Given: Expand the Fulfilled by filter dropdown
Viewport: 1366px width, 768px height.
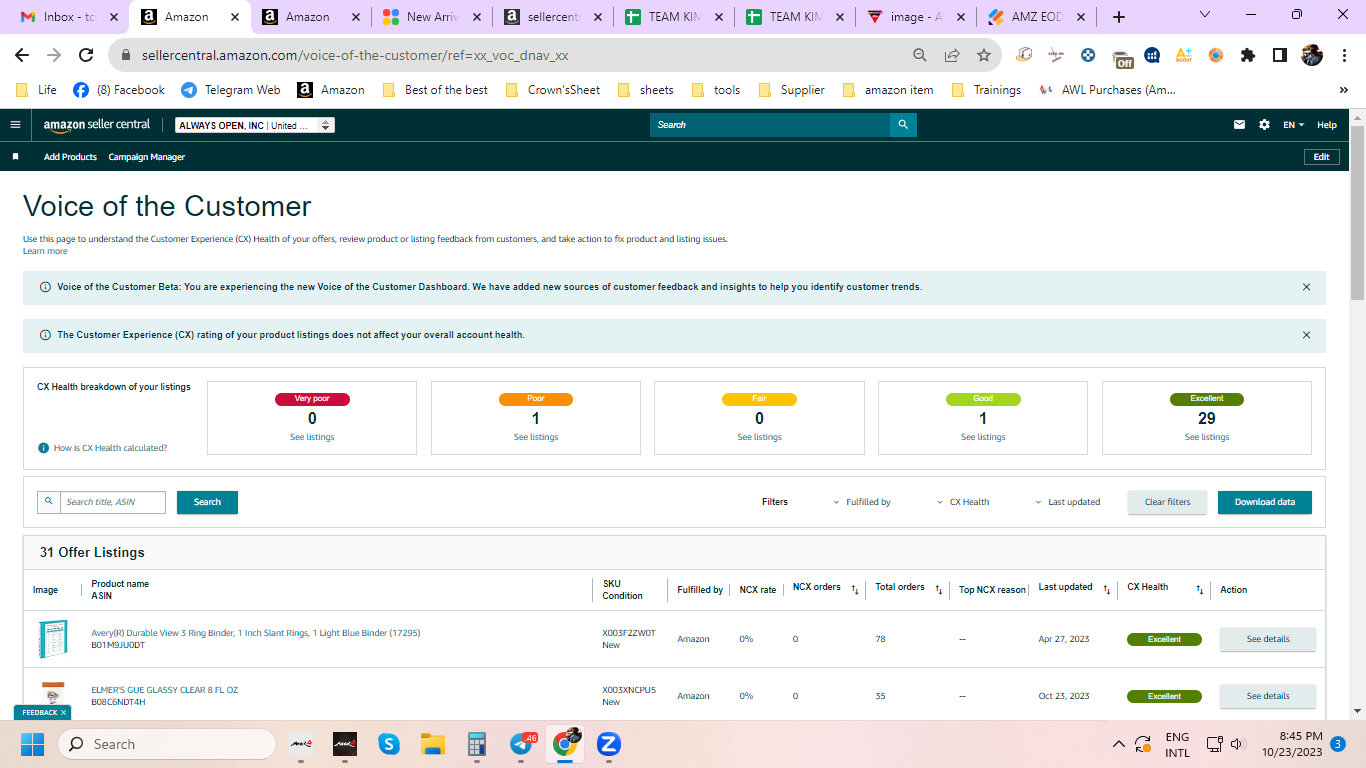Looking at the screenshot, I should pyautogui.click(x=862, y=502).
